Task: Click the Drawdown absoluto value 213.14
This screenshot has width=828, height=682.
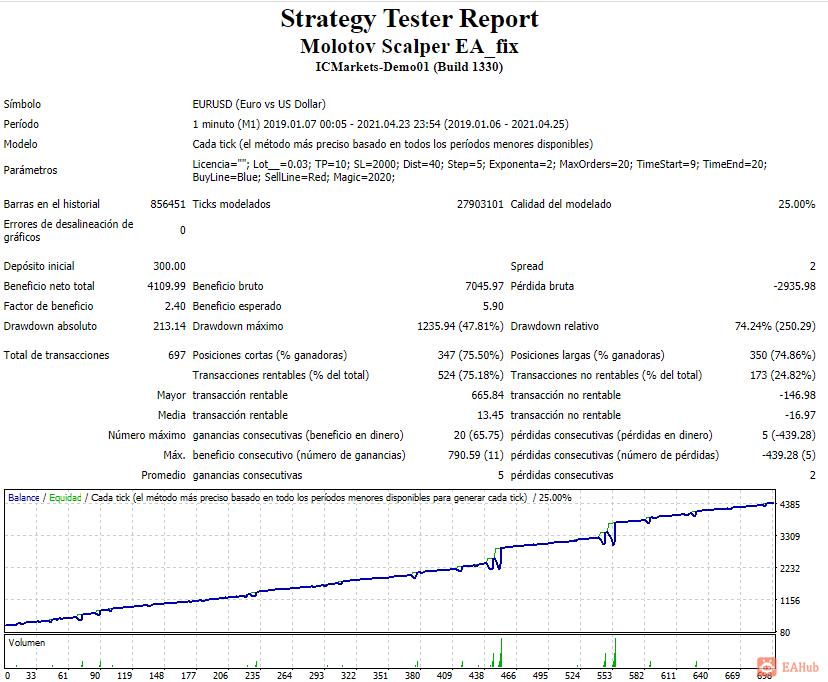Action: click(170, 326)
